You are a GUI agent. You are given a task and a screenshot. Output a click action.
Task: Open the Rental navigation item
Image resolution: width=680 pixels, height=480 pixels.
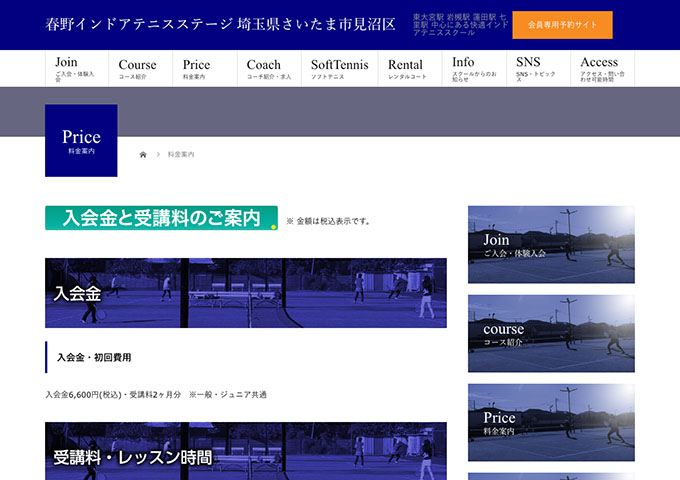(410, 69)
